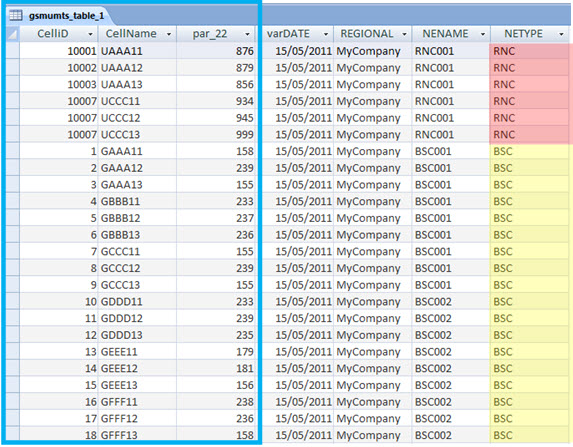Expand the par_22 column dropdown arrow
This screenshot has width=573, height=447.
tap(247, 34)
